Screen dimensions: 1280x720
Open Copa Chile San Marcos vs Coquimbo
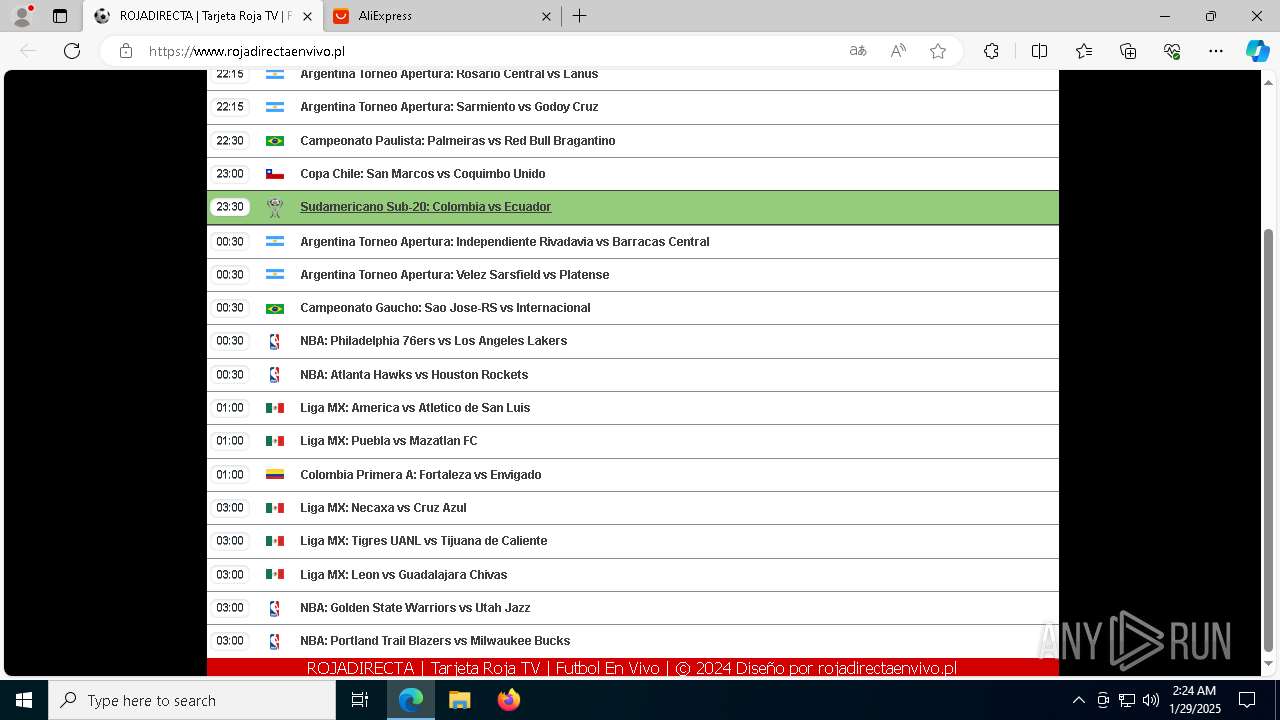[x=423, y=174]
